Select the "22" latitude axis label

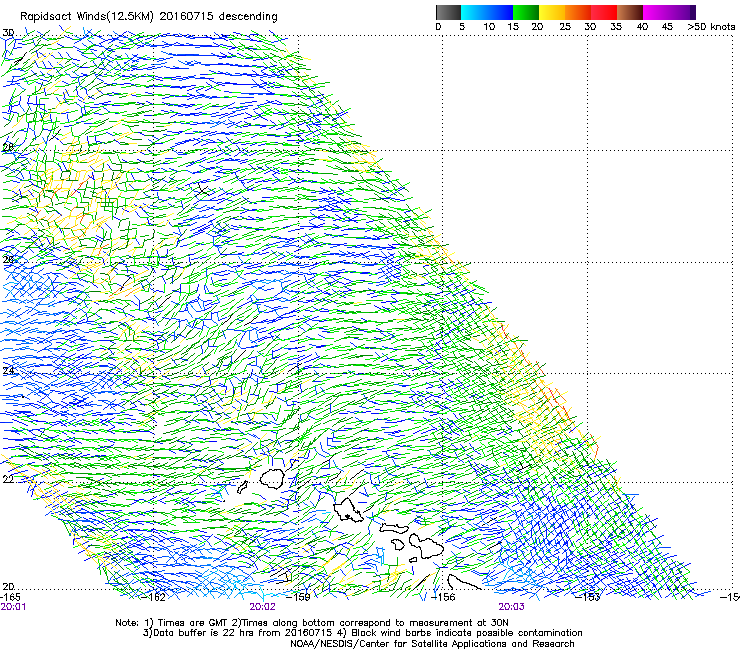coord(8,479)
